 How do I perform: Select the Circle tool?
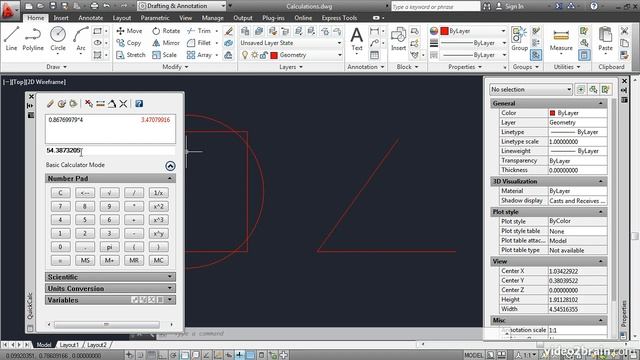pyautogui.click(x=58, y=38)
